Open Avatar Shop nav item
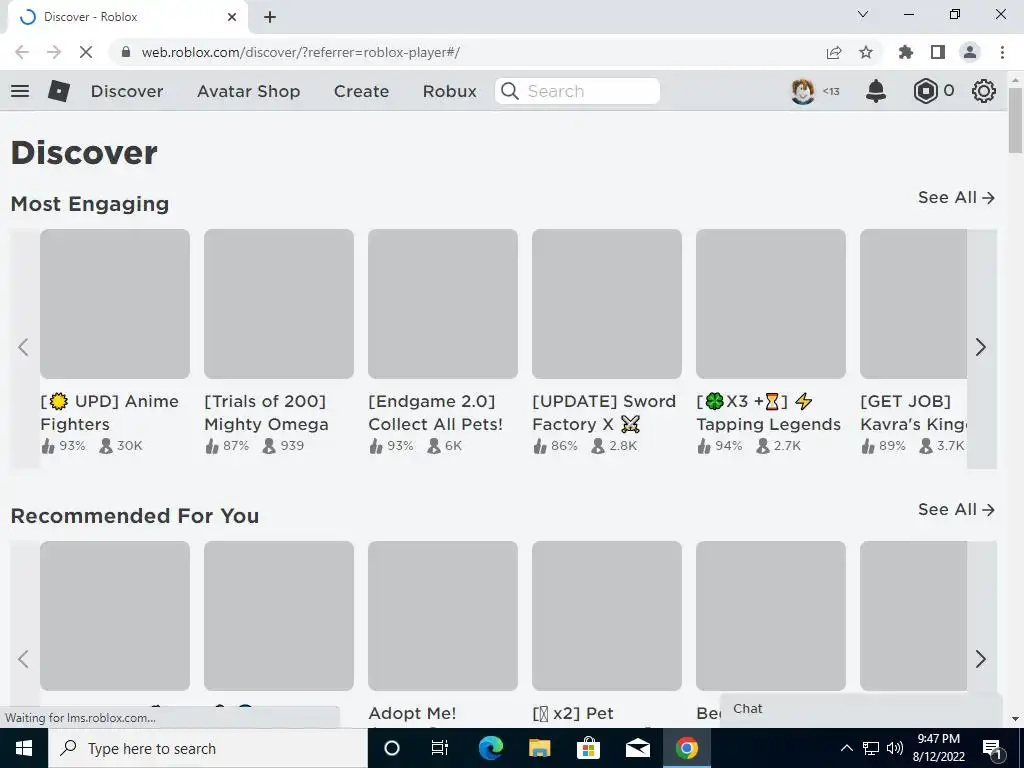The width and height of the screenshot is (1024, 768). (248, 91)
